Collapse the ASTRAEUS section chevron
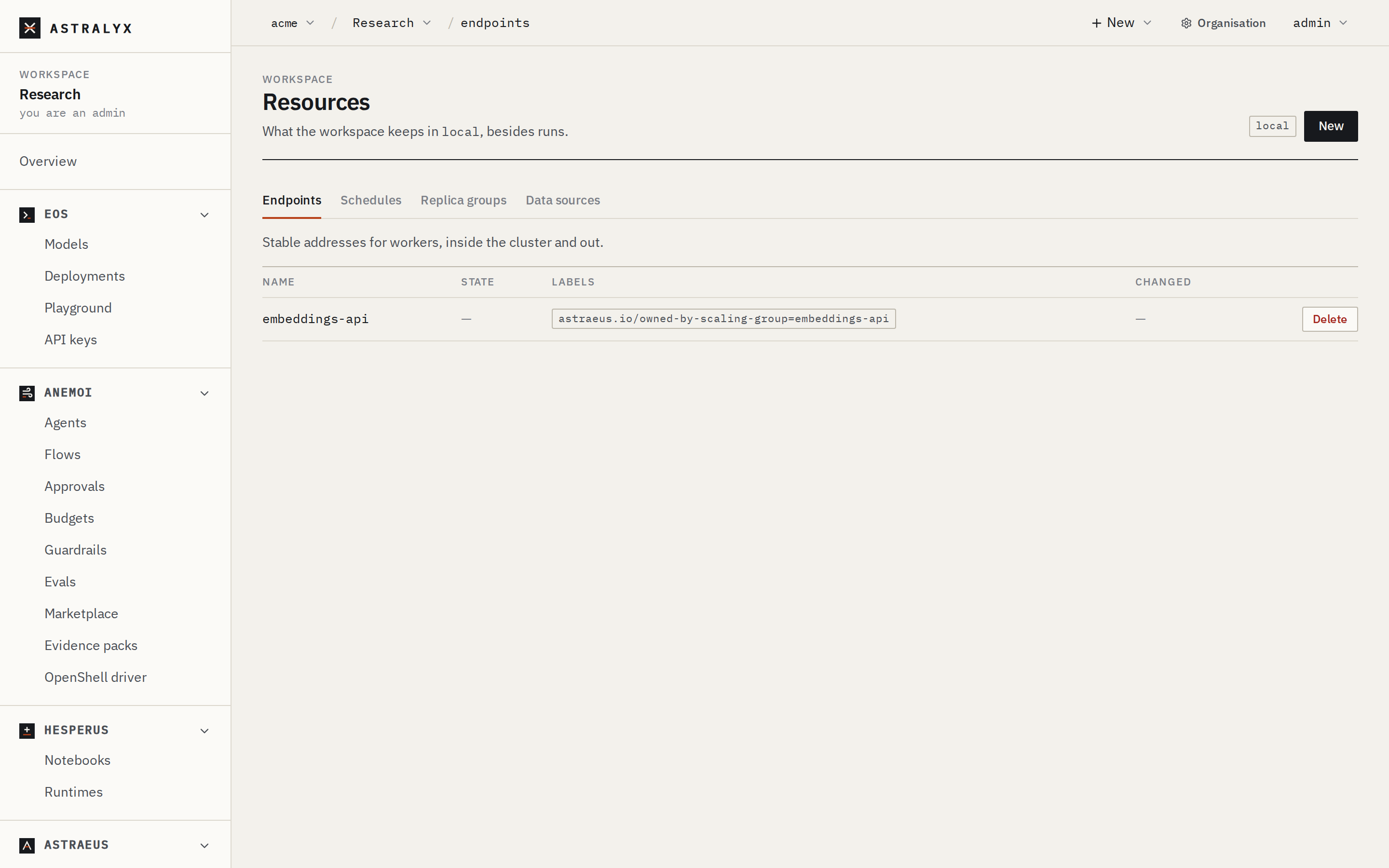Viewport: 1389px width, 868px height. pyautogui.click(x=204, y=846)
